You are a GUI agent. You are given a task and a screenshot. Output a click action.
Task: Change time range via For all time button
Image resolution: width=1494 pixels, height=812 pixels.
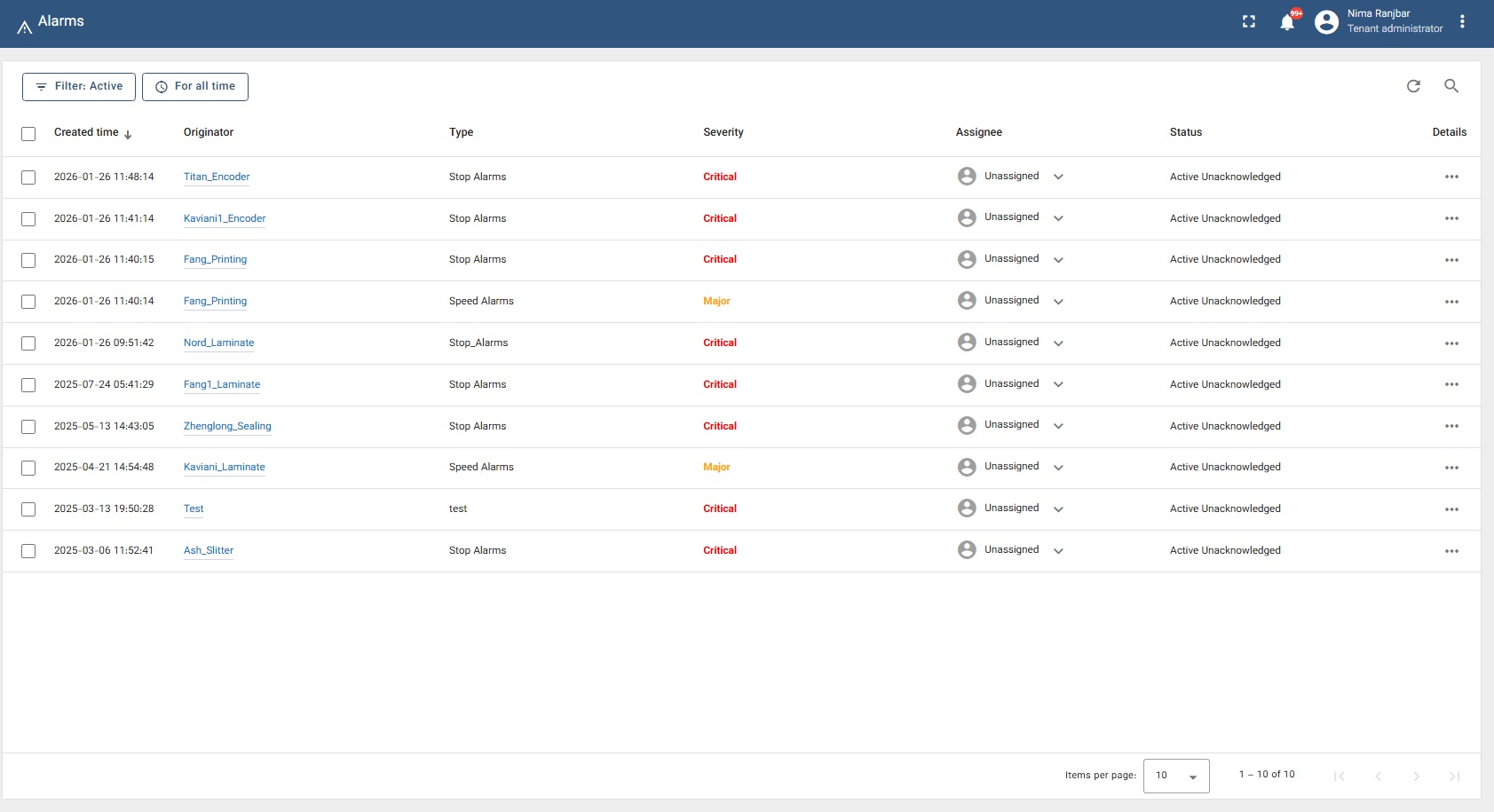click(195, 86)
